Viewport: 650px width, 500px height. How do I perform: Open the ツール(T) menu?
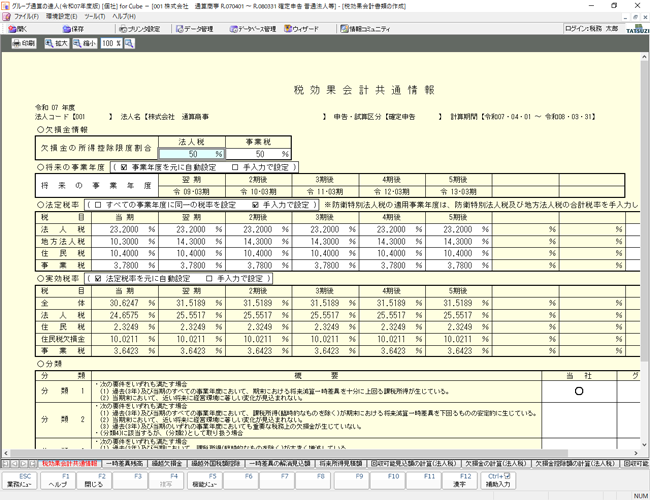[95, 17]
